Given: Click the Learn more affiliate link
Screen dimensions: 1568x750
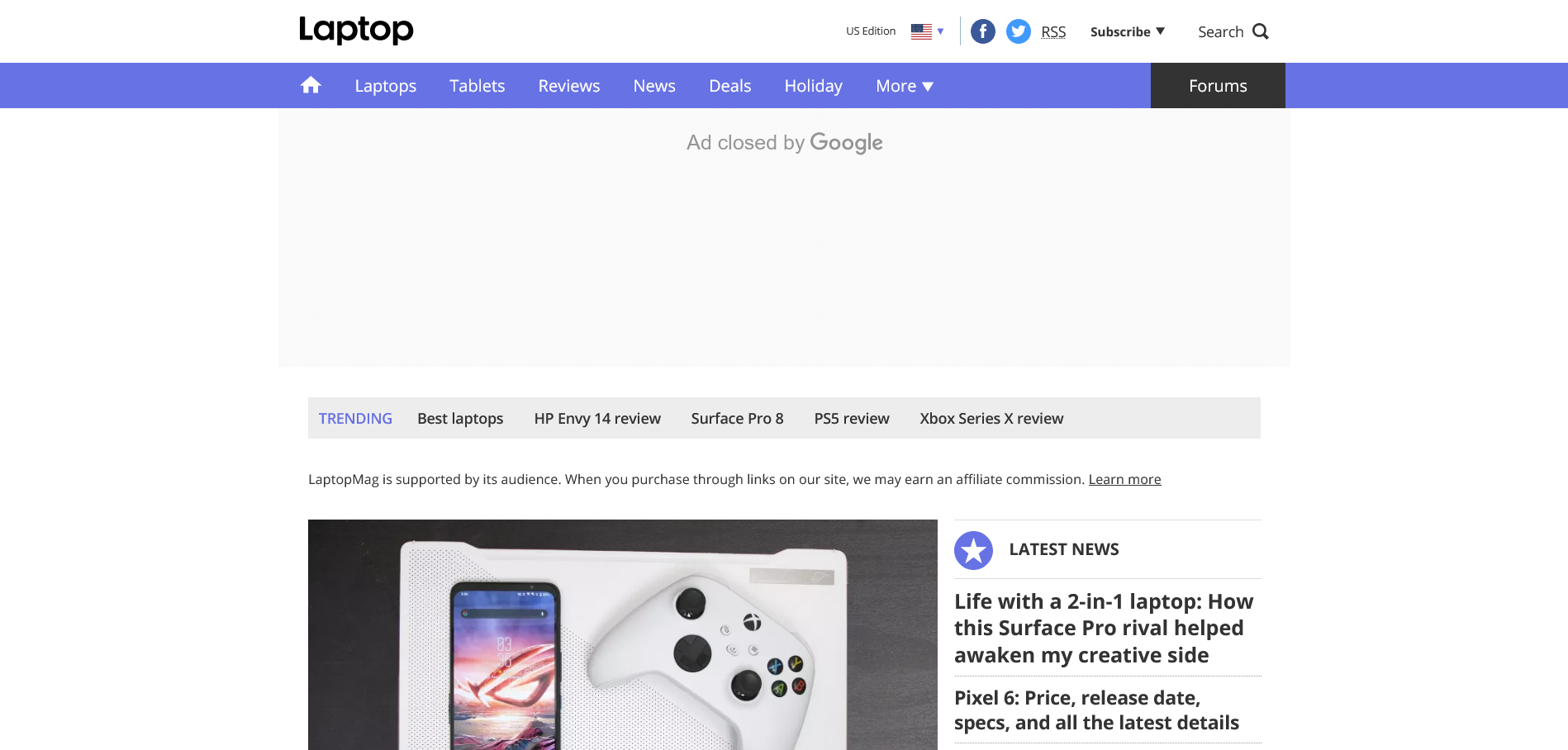Looking at the screenshot, I should [1124, 479].
